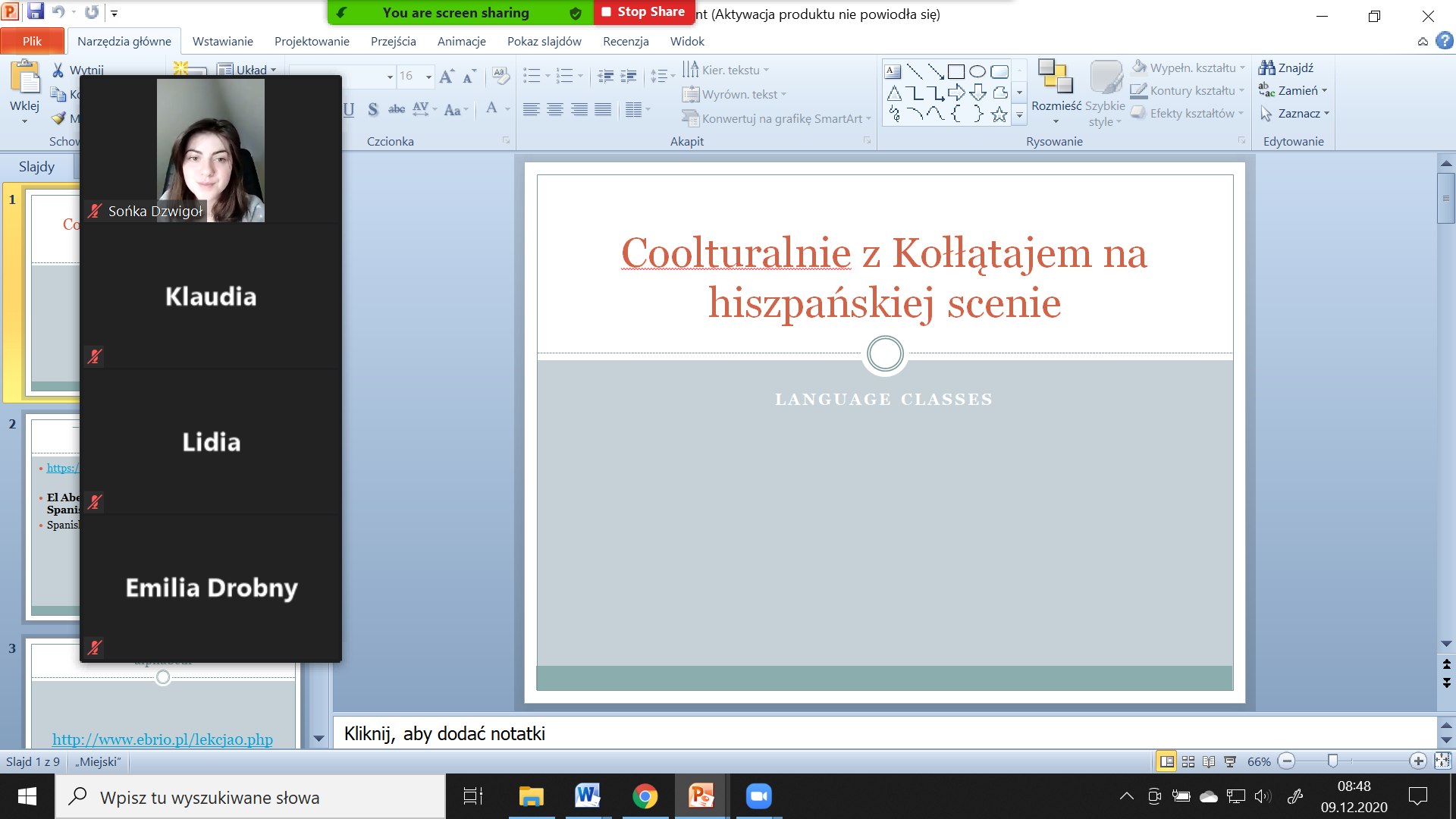Click the zoom slider handle
This screenshot has width=1456, height=819.
point(1332,761)
